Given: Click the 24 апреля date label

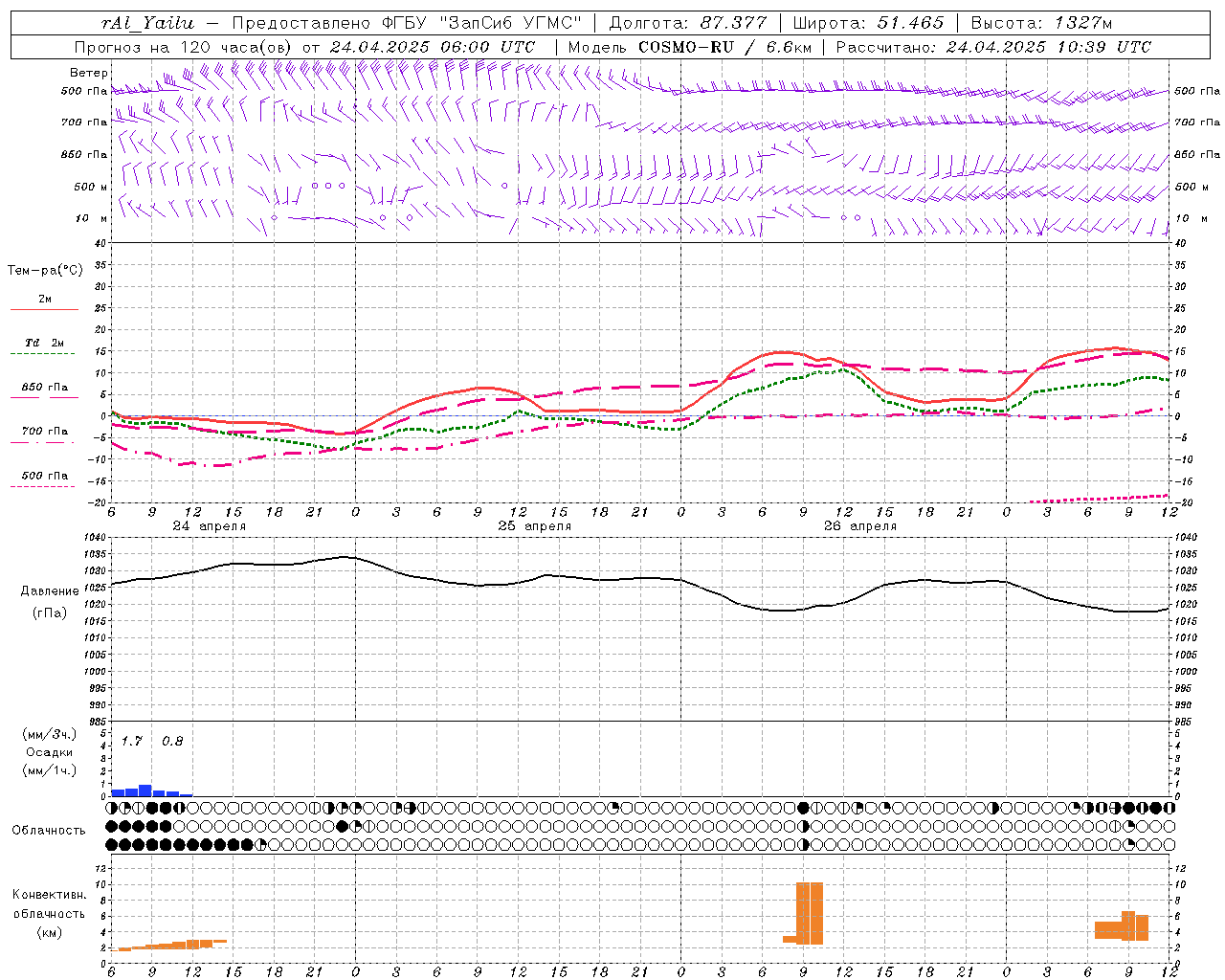Looking at the screenshot, I should coord(209,526).
